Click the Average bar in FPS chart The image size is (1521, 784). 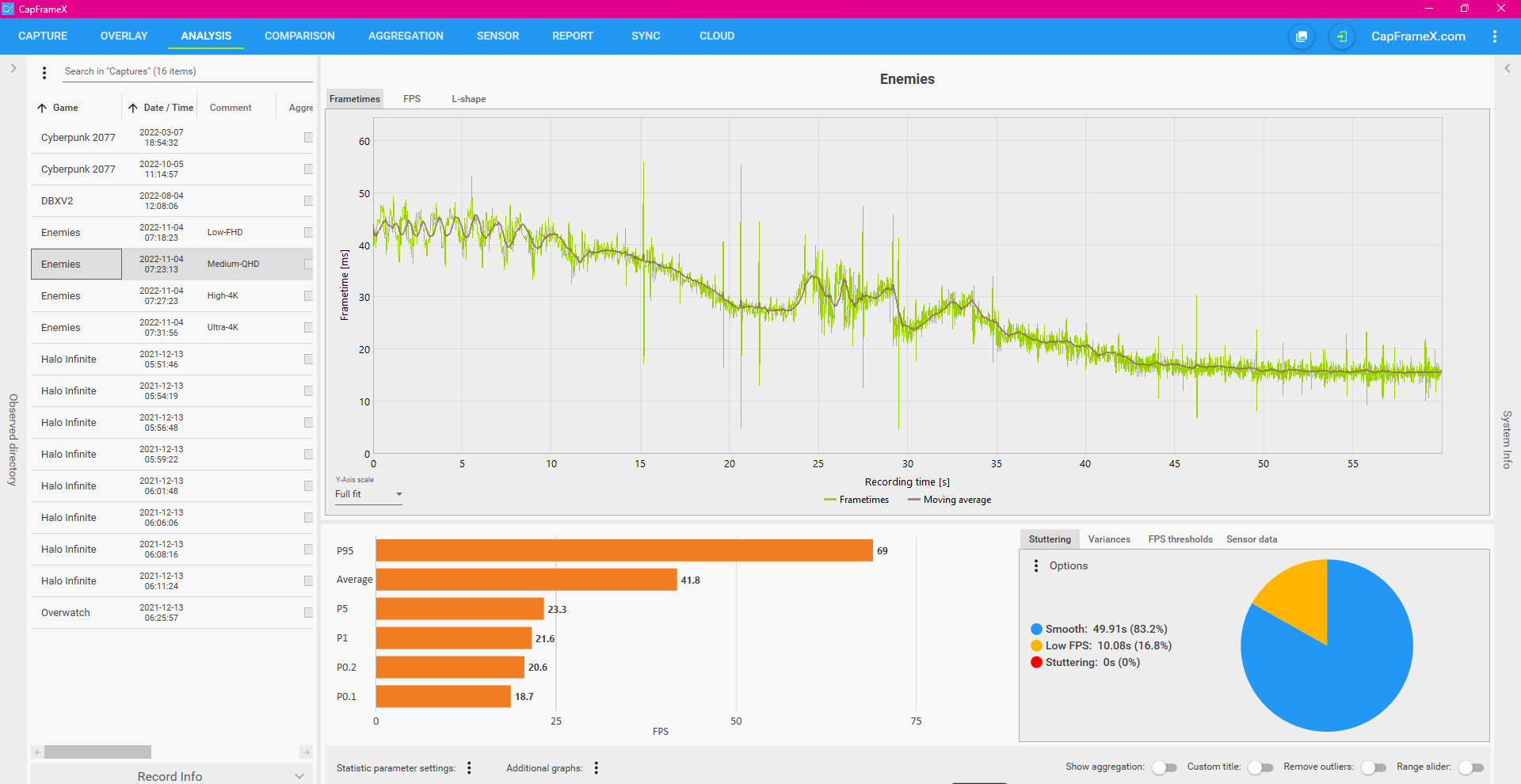[527, 580]
